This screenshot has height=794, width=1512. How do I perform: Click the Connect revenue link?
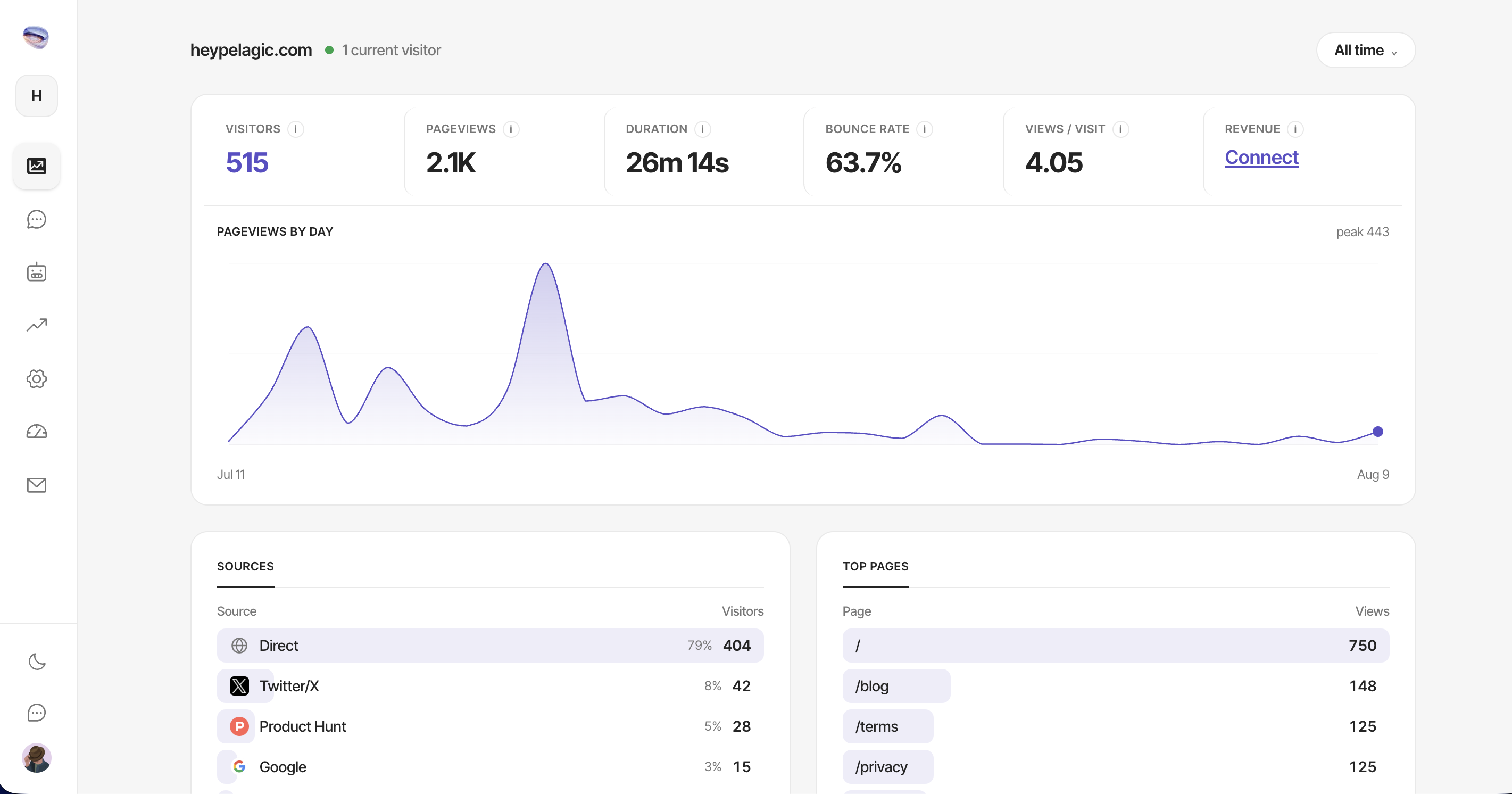[x=1261, y=158]
